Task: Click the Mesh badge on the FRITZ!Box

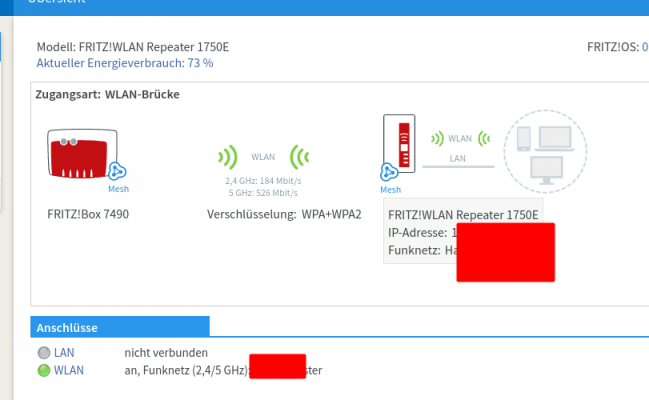Action: point(117,171)
